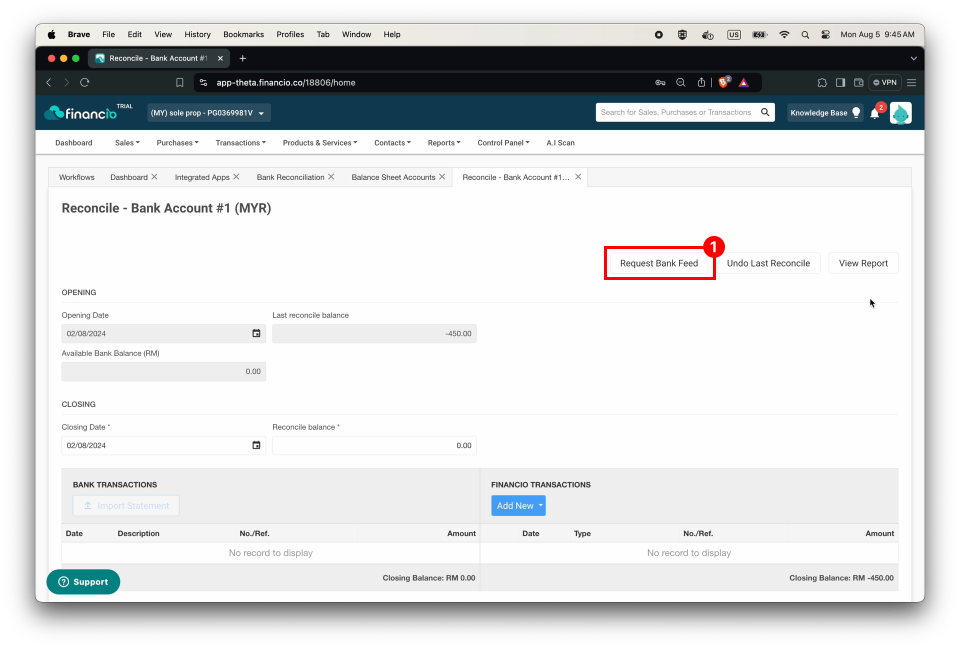
Task: Open the Add New dropdown
Action: (x=518, y=506)
